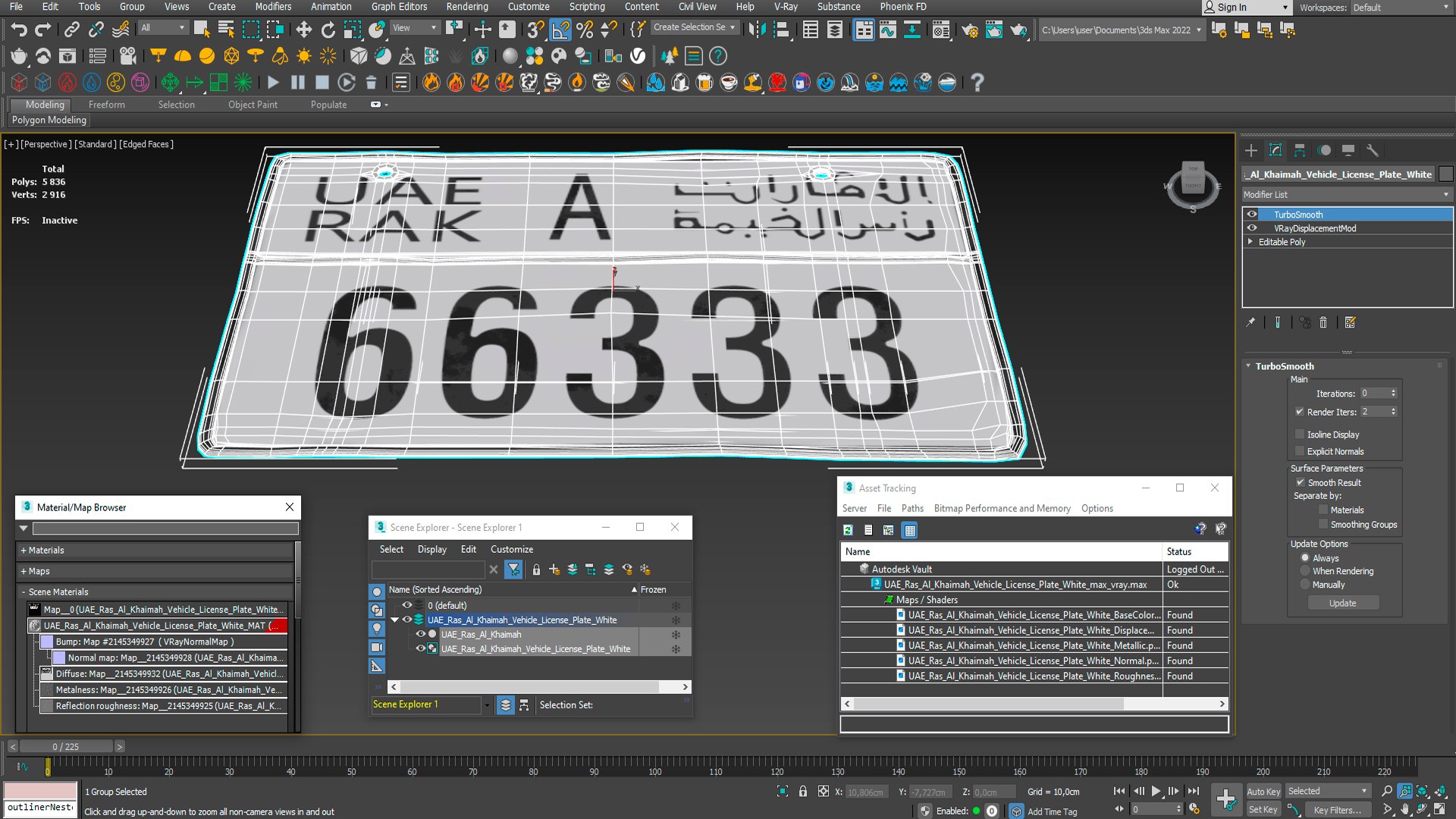1456x819 pixels.
Task: Open the Utilities wrench panel tab
Action: [x=1372, y=150]
